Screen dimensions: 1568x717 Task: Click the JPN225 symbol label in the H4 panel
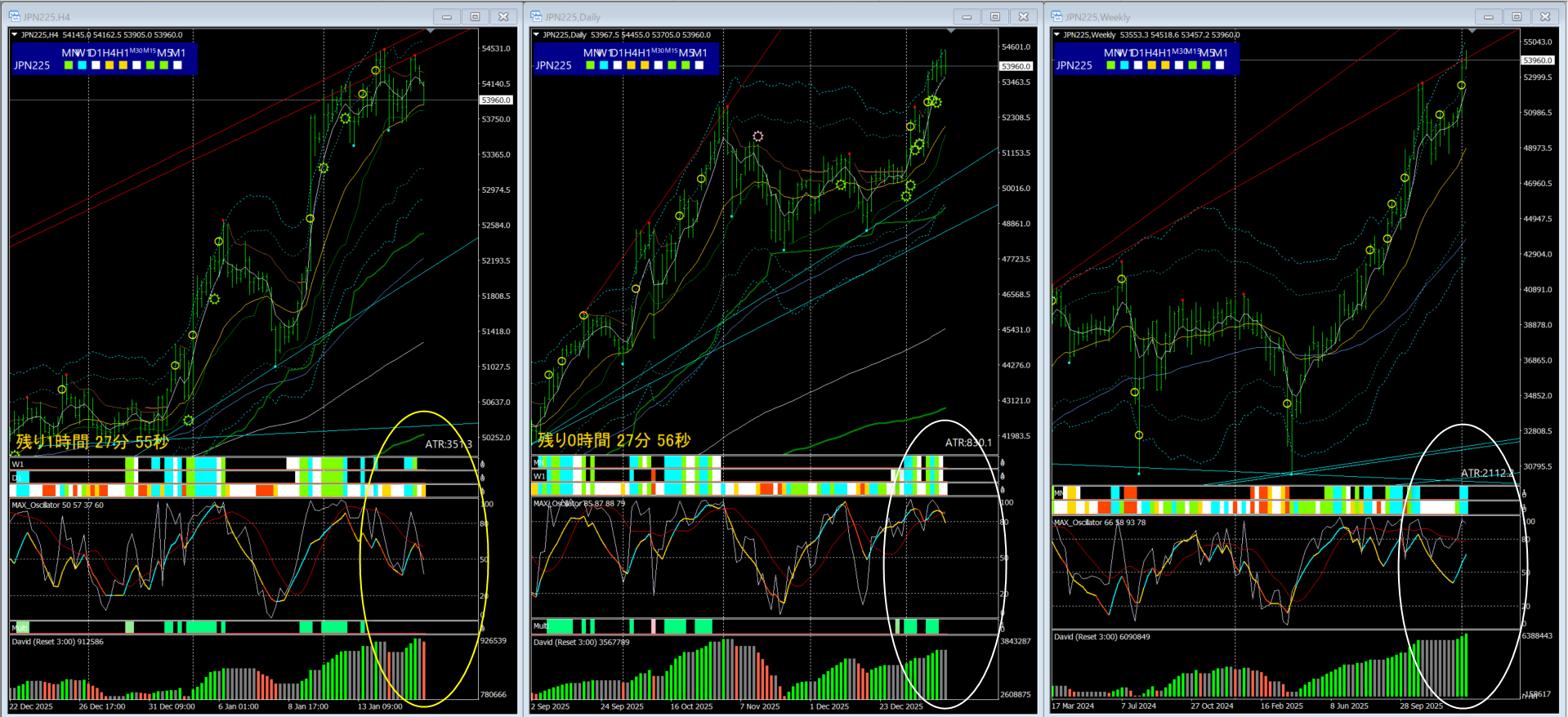point(32,65)
